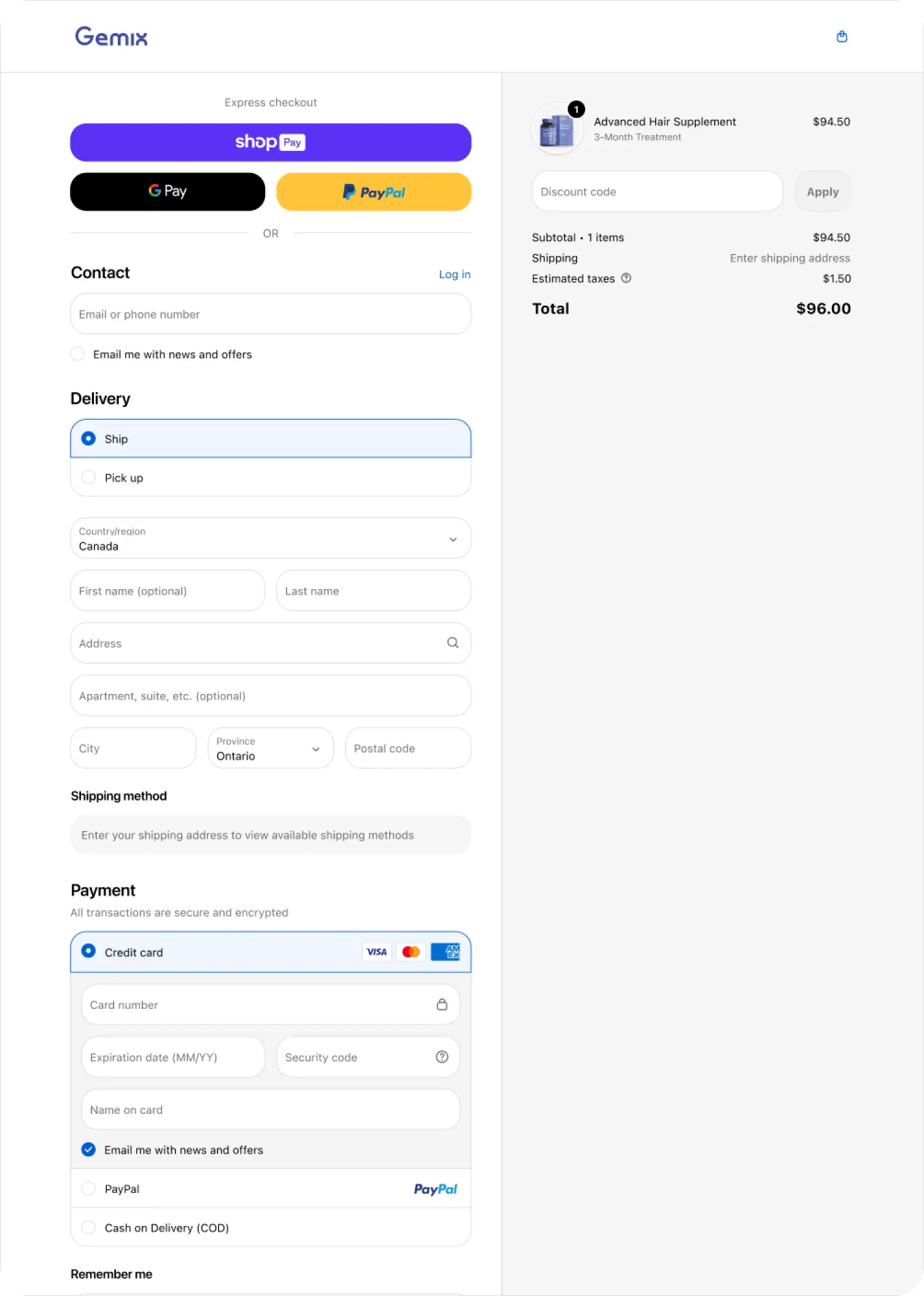924x1296 pixels.
Task: Uncheck the payment news and offers checkbox
Action: pyautogui.click(x=88, y=1149)
